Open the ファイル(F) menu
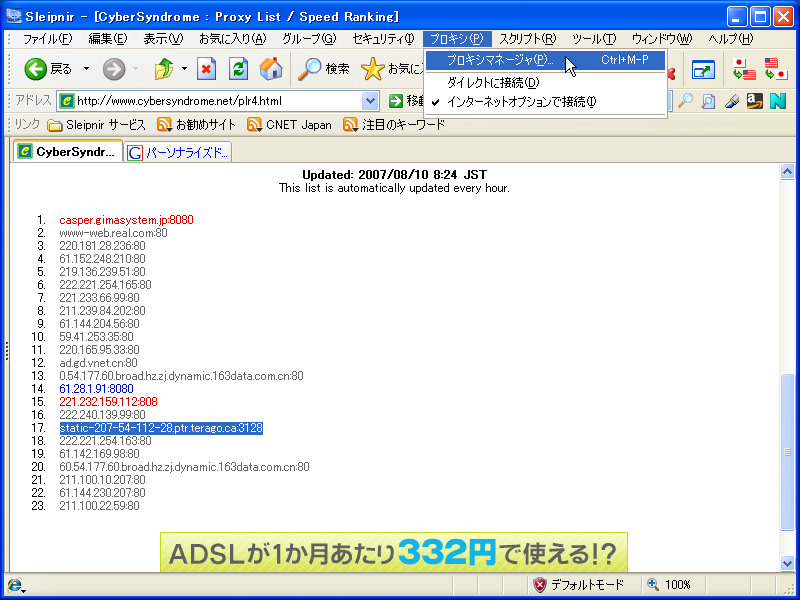The height and width of the screenshot is (600, 800). (47, 39)
